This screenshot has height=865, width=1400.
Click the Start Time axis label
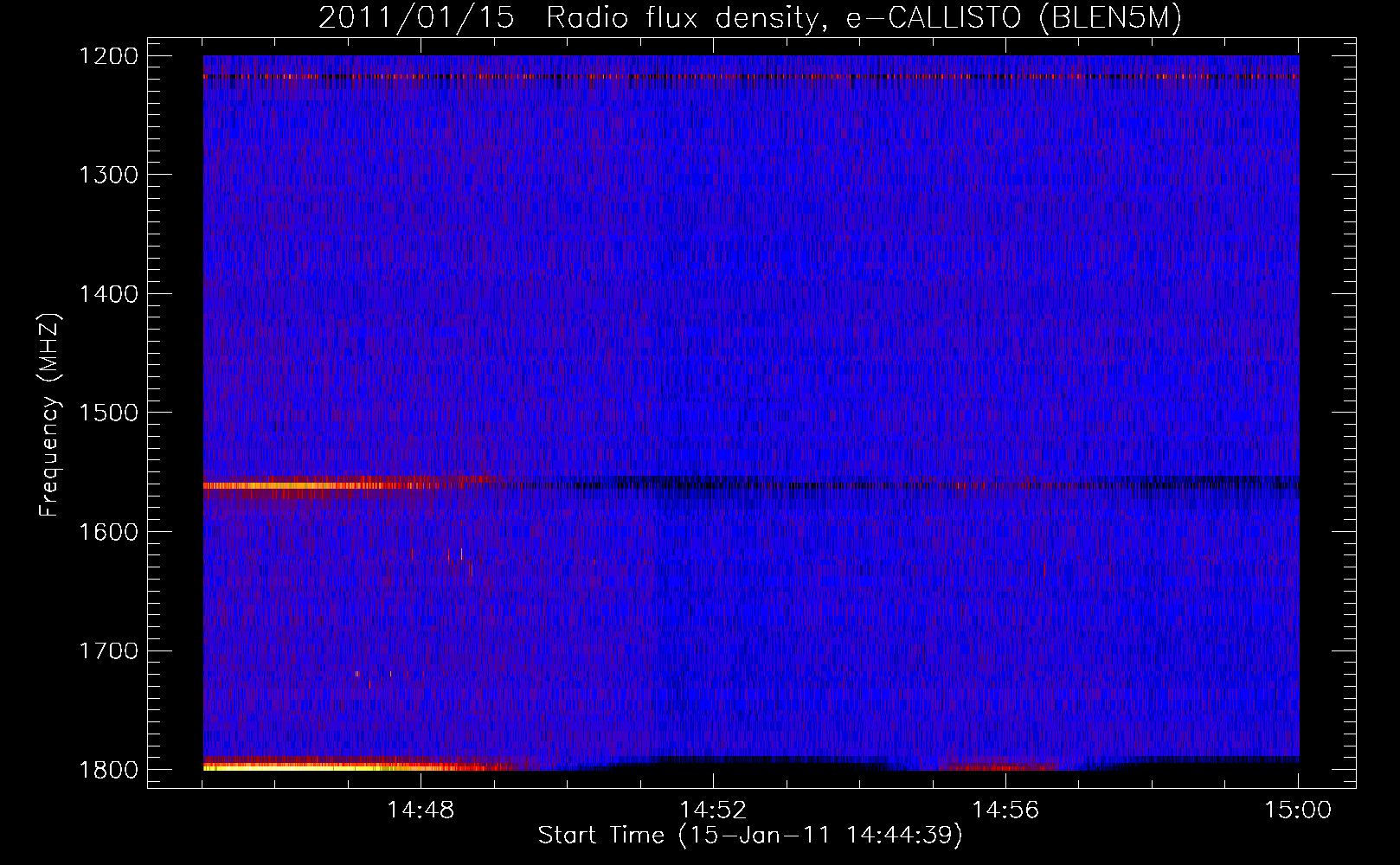(750, 836)
